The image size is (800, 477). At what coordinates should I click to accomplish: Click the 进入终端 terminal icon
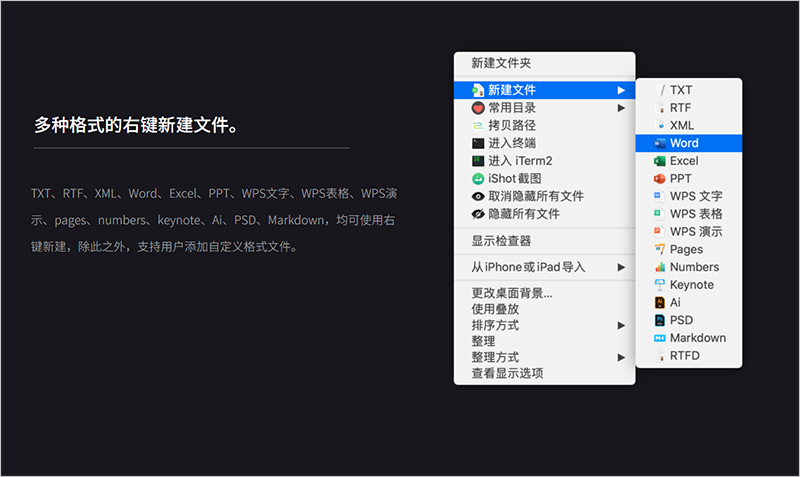coord(478,143)
